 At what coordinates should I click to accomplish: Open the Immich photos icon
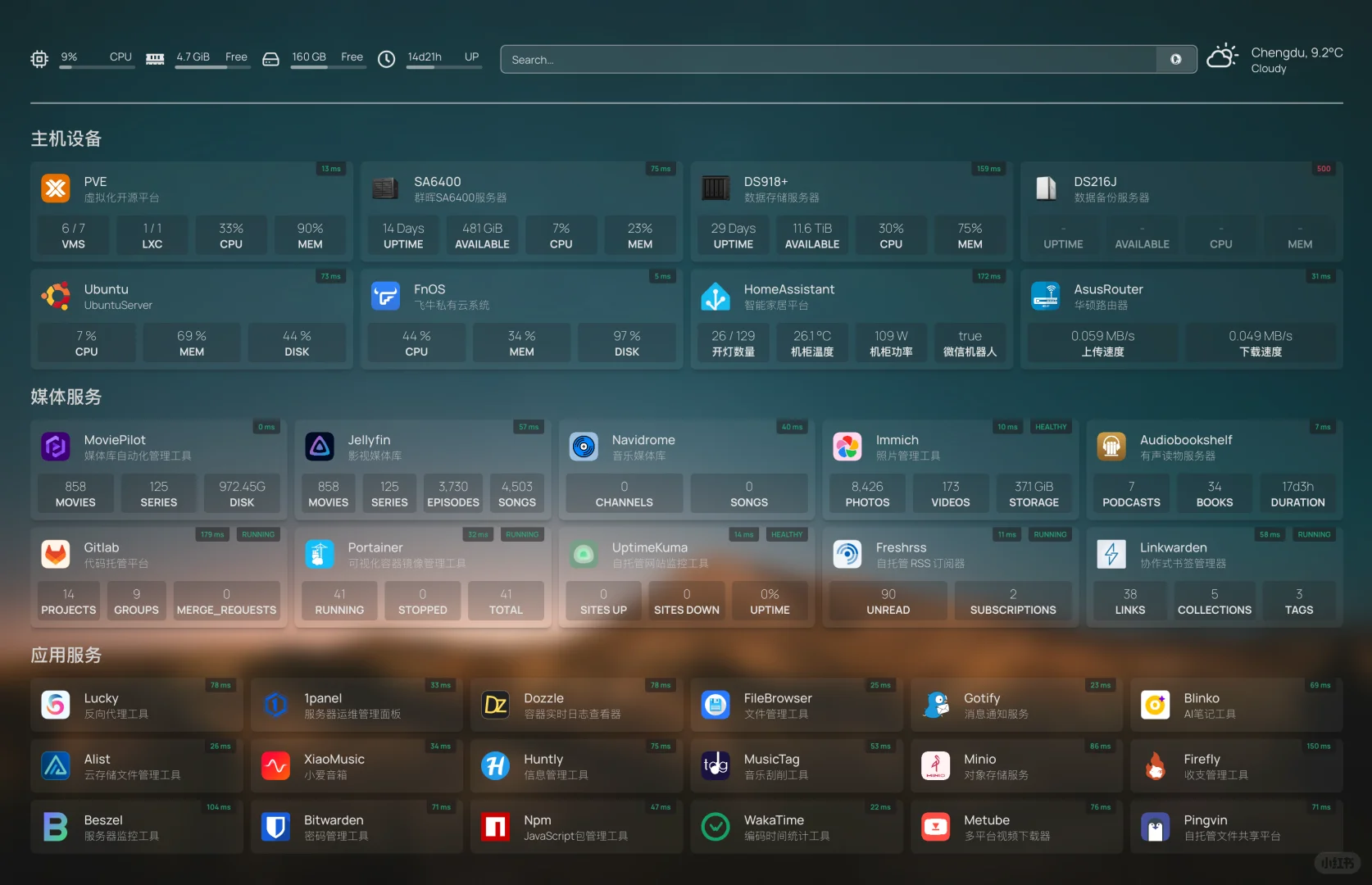click(x=847, y=447)
